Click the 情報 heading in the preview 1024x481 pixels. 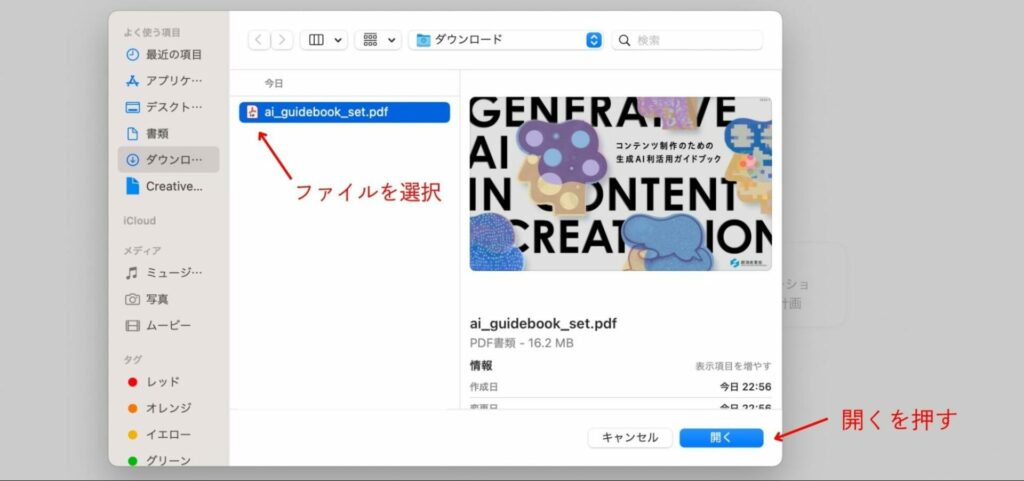pos(481,365)
